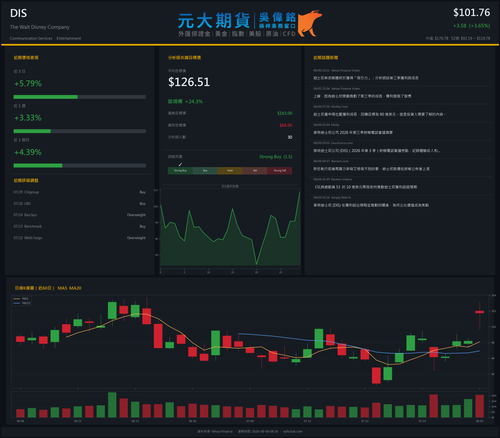Click the $88.00 lowest target value

point(286,125)
